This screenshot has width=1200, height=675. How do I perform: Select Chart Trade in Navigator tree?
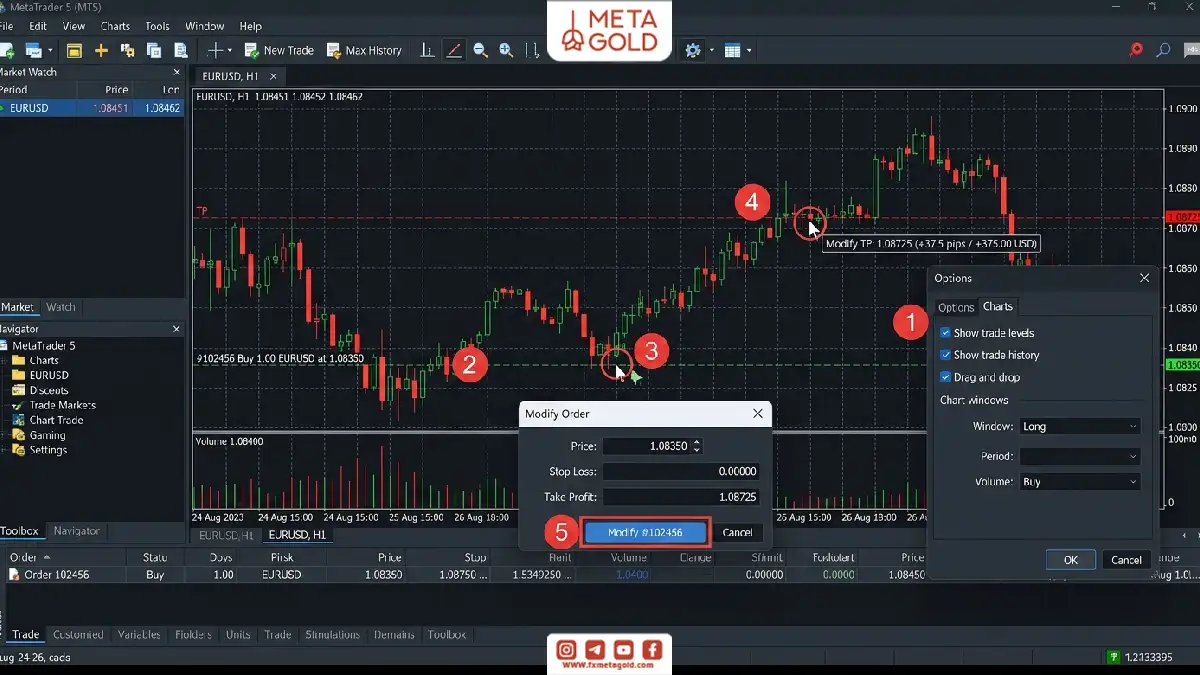48,420
